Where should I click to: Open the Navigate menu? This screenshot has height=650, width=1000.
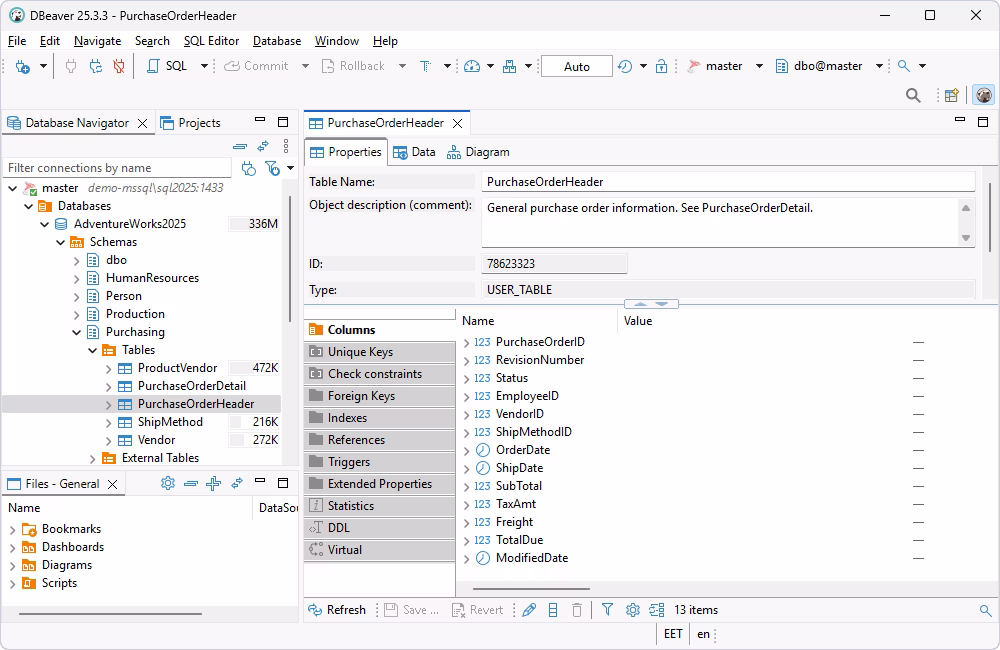coord(97,41)
